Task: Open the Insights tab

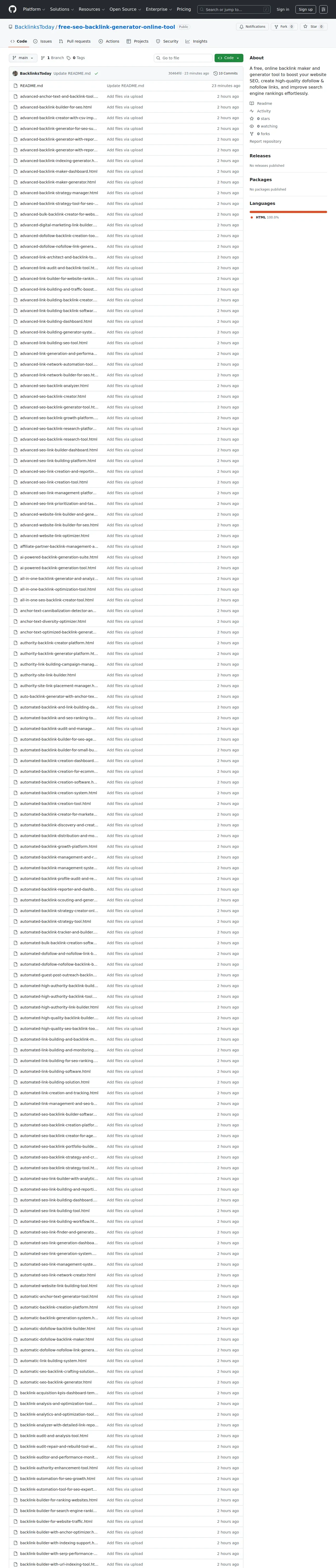Action: point(196,41)
